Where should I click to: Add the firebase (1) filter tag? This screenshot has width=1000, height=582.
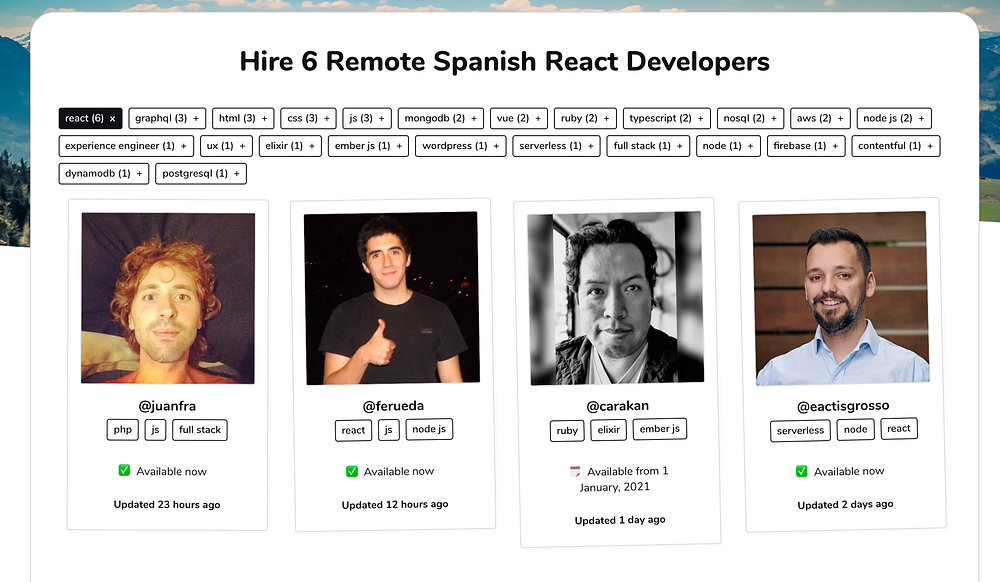[806, 146]
